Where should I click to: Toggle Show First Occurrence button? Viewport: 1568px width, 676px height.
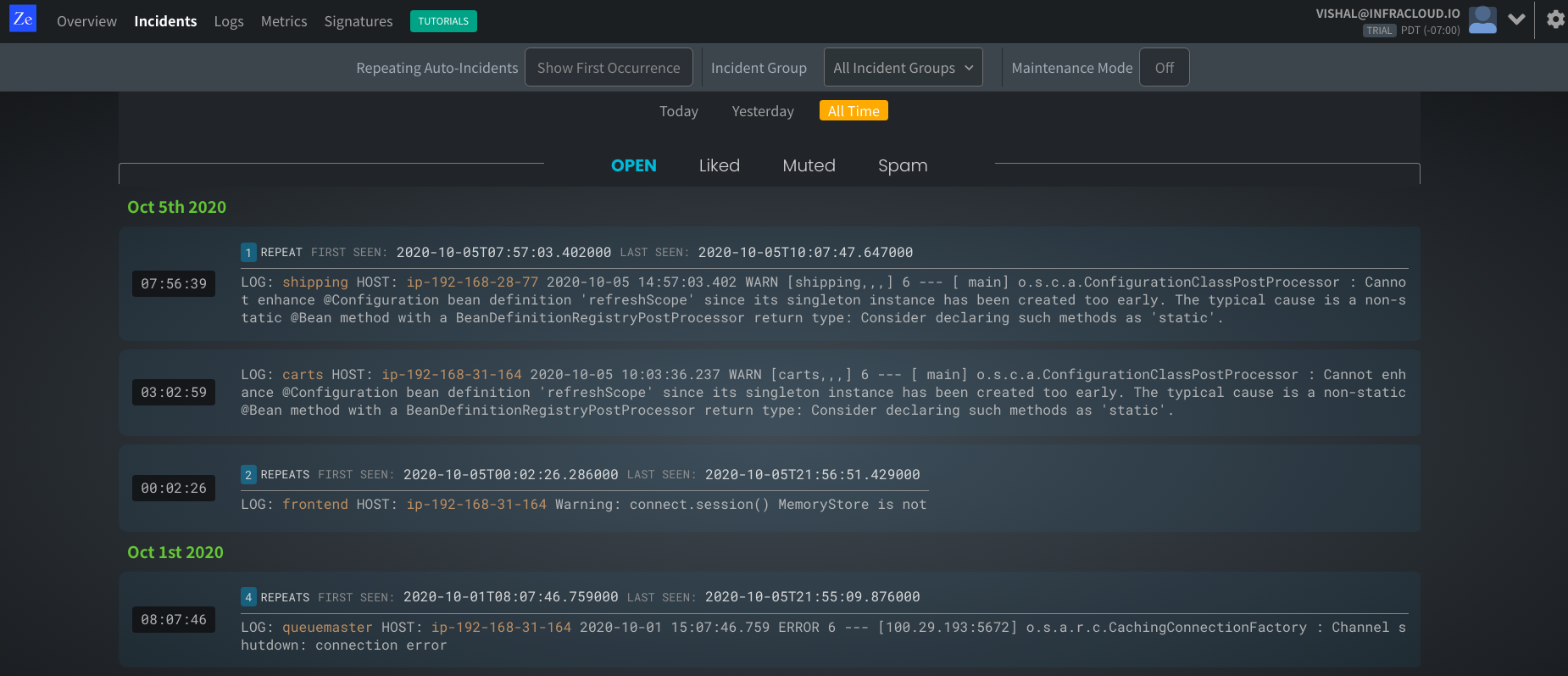coord(609,68)
